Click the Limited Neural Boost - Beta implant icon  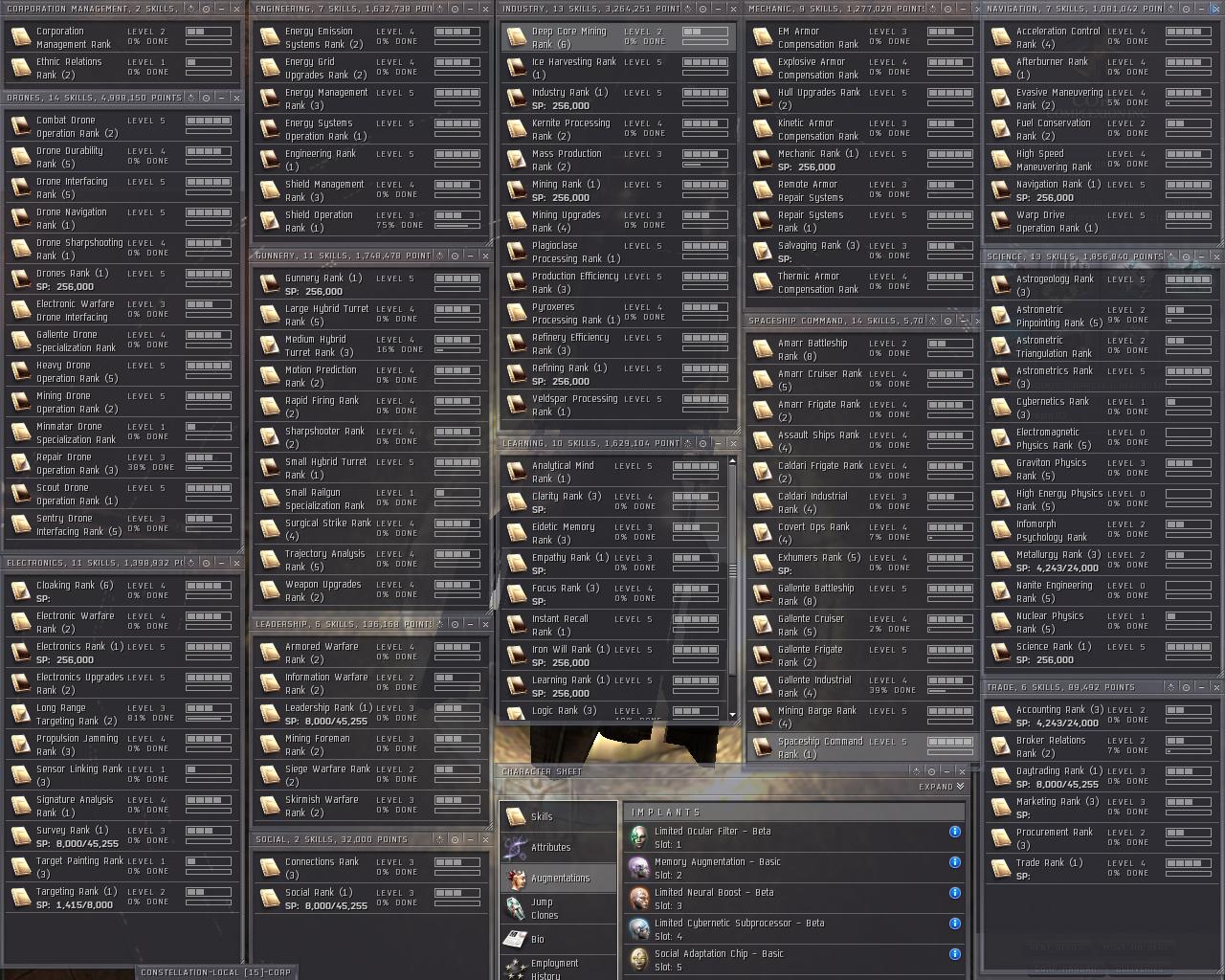[x=638, y=899]
